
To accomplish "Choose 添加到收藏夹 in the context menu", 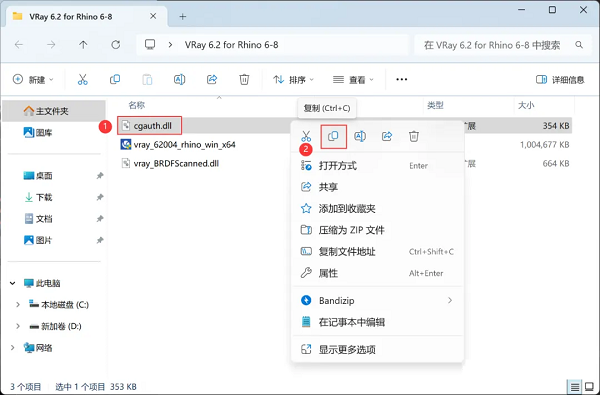I will point(378,209).
